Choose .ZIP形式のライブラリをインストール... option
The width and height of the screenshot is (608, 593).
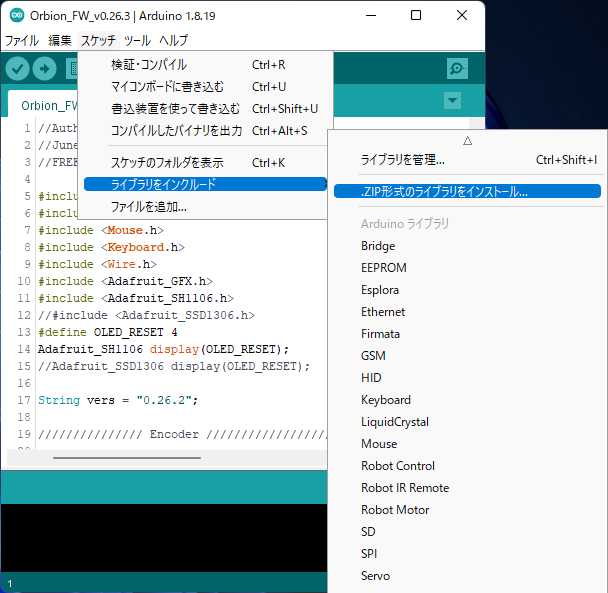tap(467, 192)
